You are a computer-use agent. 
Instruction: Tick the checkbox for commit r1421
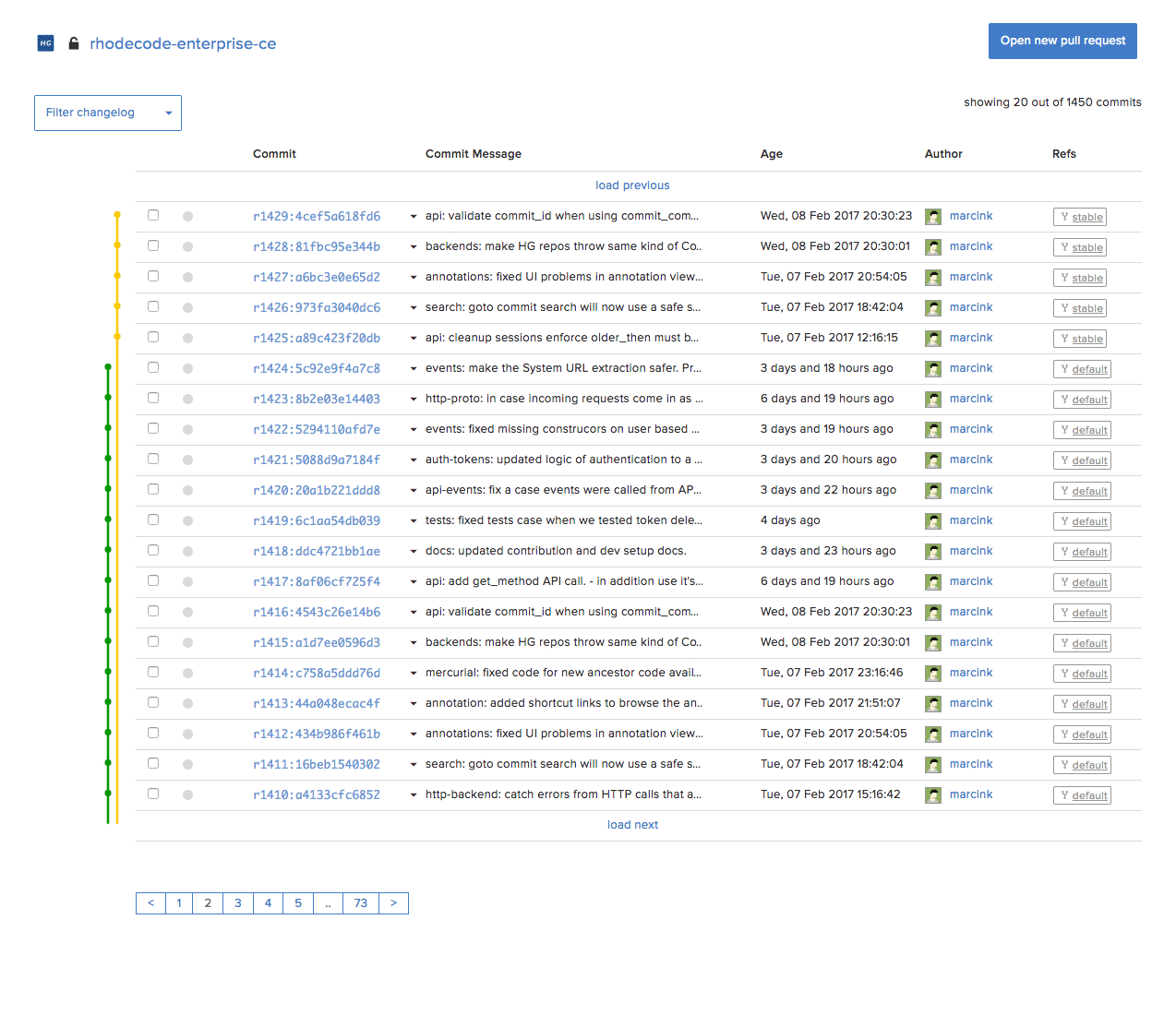coord(153,459)
